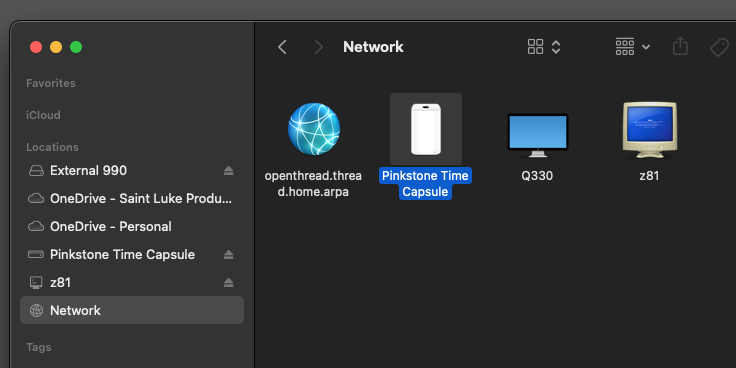Open Pinkstone Time Capsule in sidebar

[132, 254]
